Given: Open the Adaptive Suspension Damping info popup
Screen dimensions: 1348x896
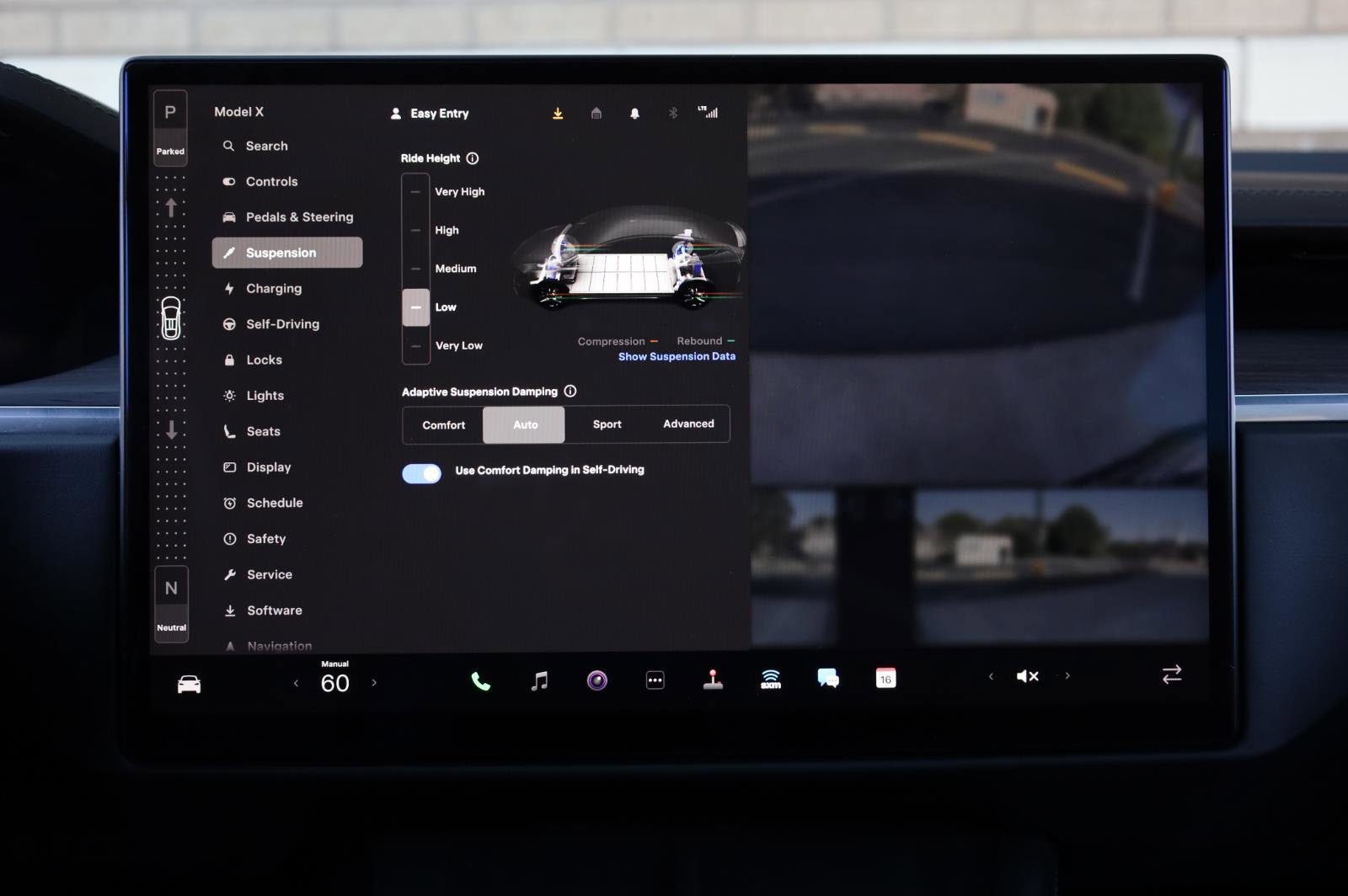Looking at the screenshot, I should point(570,391).
